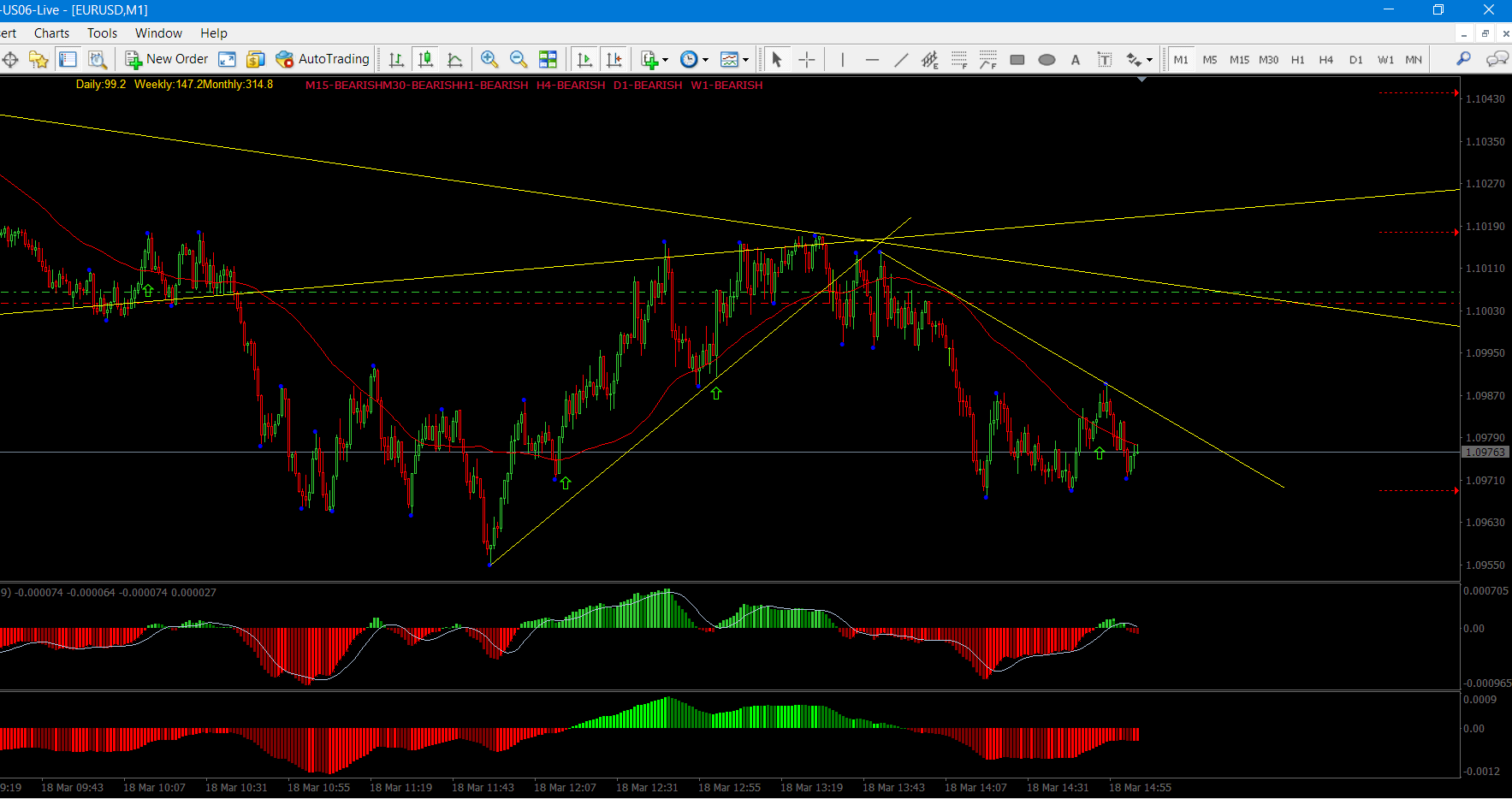The image size is (1512, 799).
Task: Open the Periods clock icon
Action: 689,59
